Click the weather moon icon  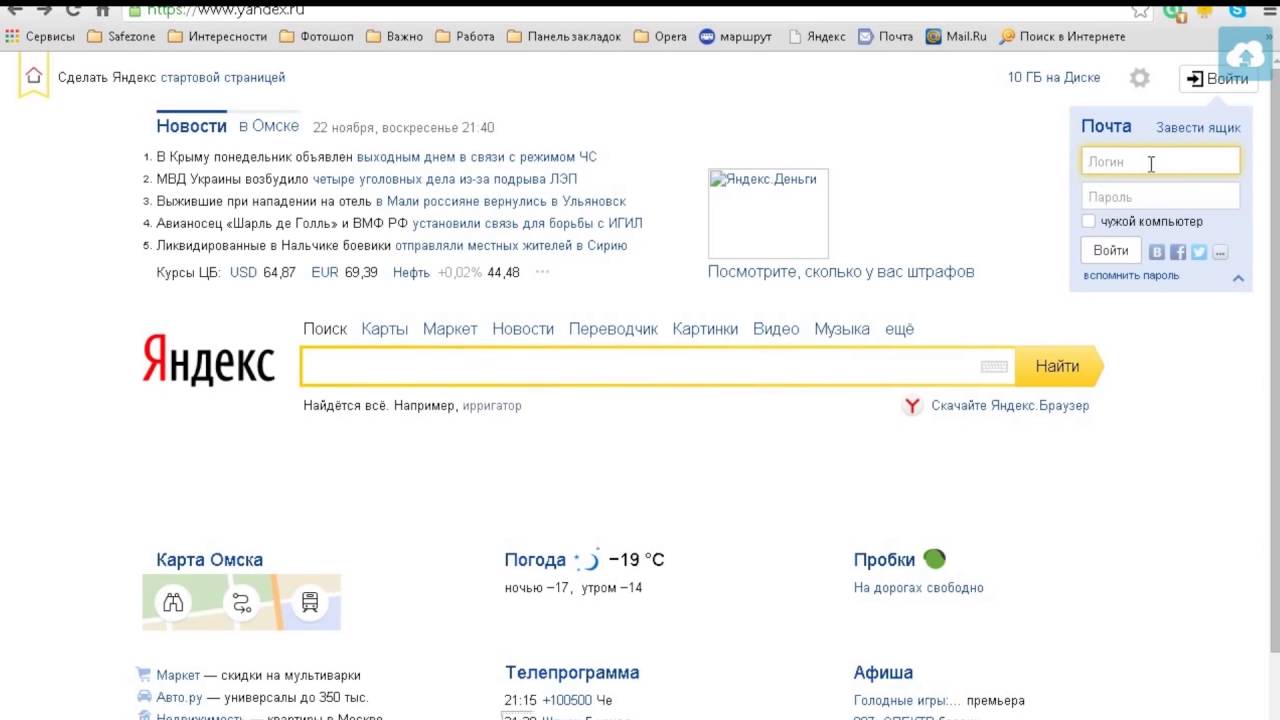[588, 560]
